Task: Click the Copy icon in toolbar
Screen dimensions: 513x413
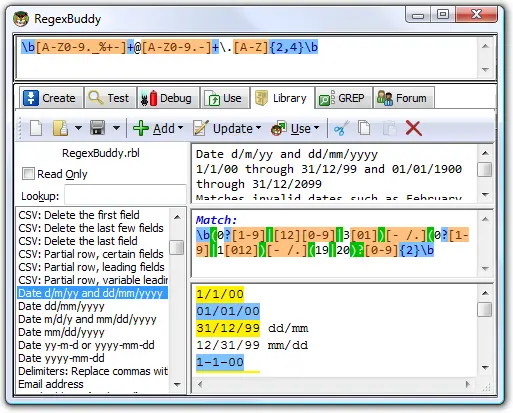Action: 364,128
